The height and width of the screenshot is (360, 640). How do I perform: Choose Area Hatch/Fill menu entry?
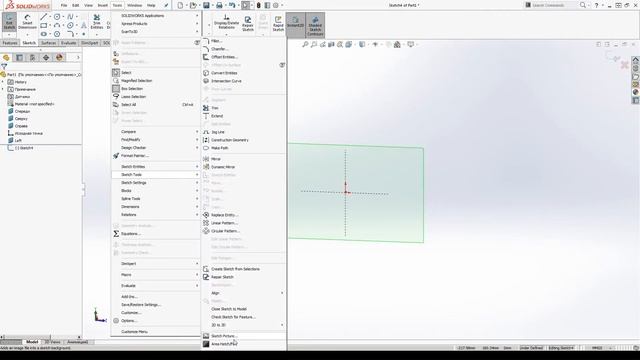(244, 344)
